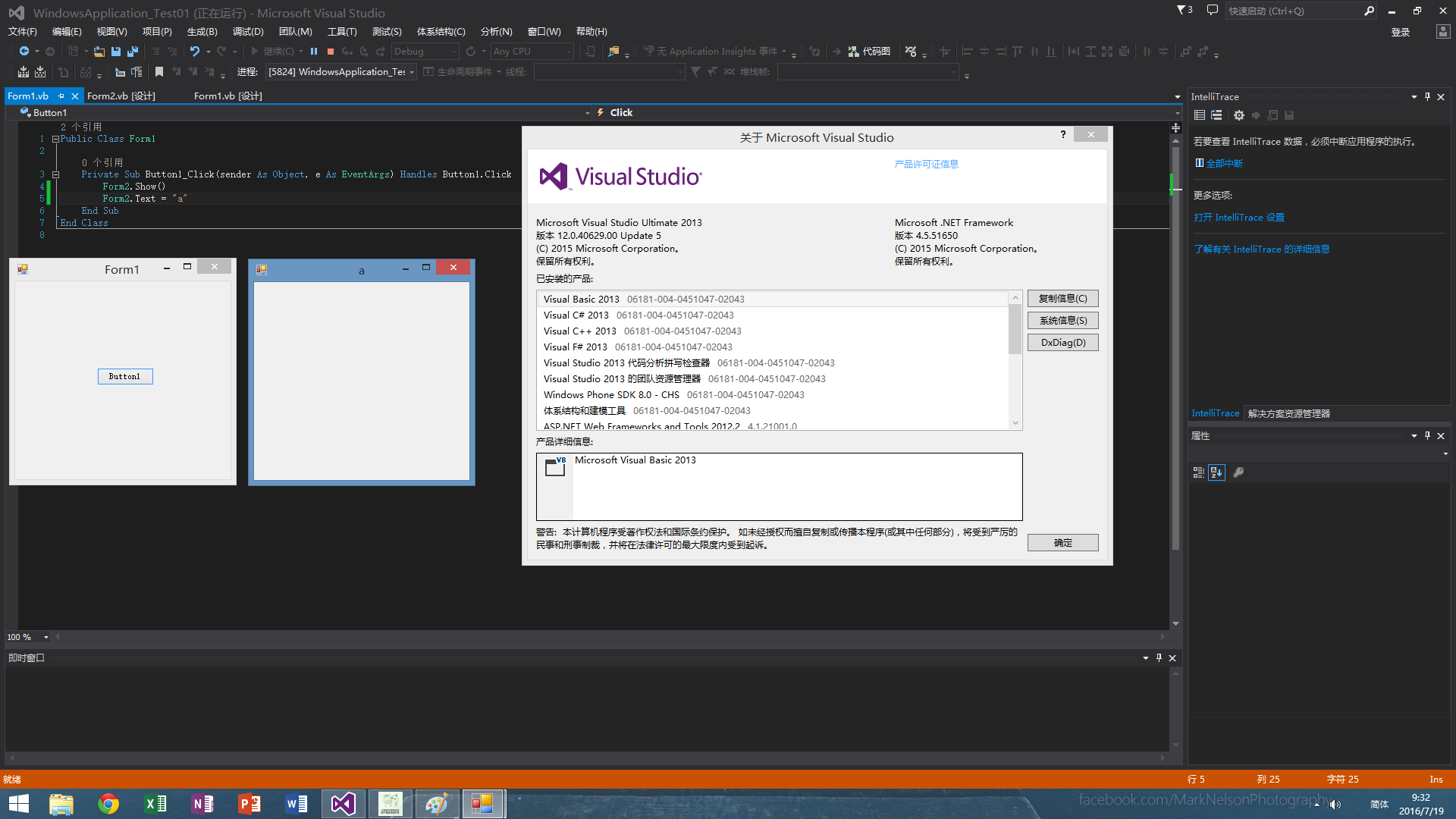1456x819 pixels.
Task: Pause debugging with the Break All icon
Action: point(314,52)
